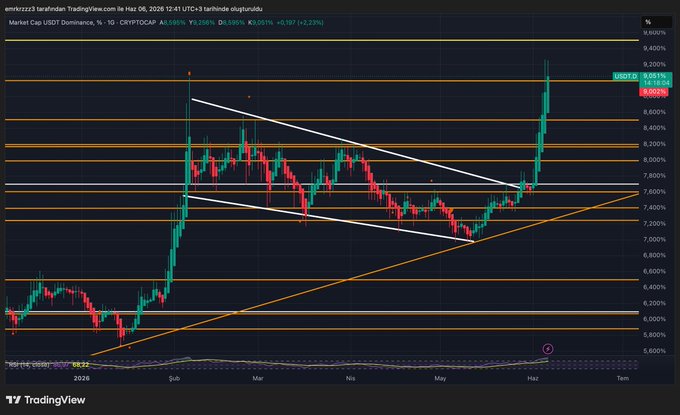Select the orange ascending trendline
The width and height of the screenshot is (680, 415).
364,274
